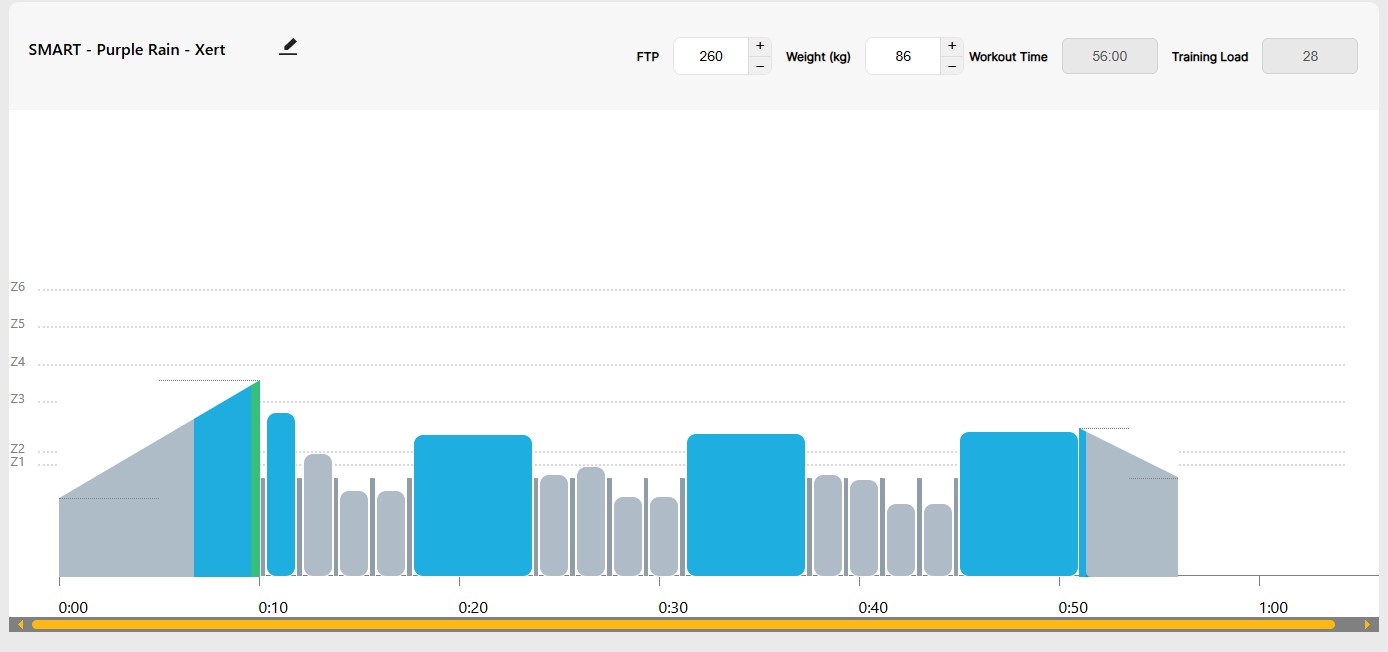The height and width of the screenshot is (652, 1388).
Task: Click the Weight (kg) input field
Action: (x=903, y=56)
